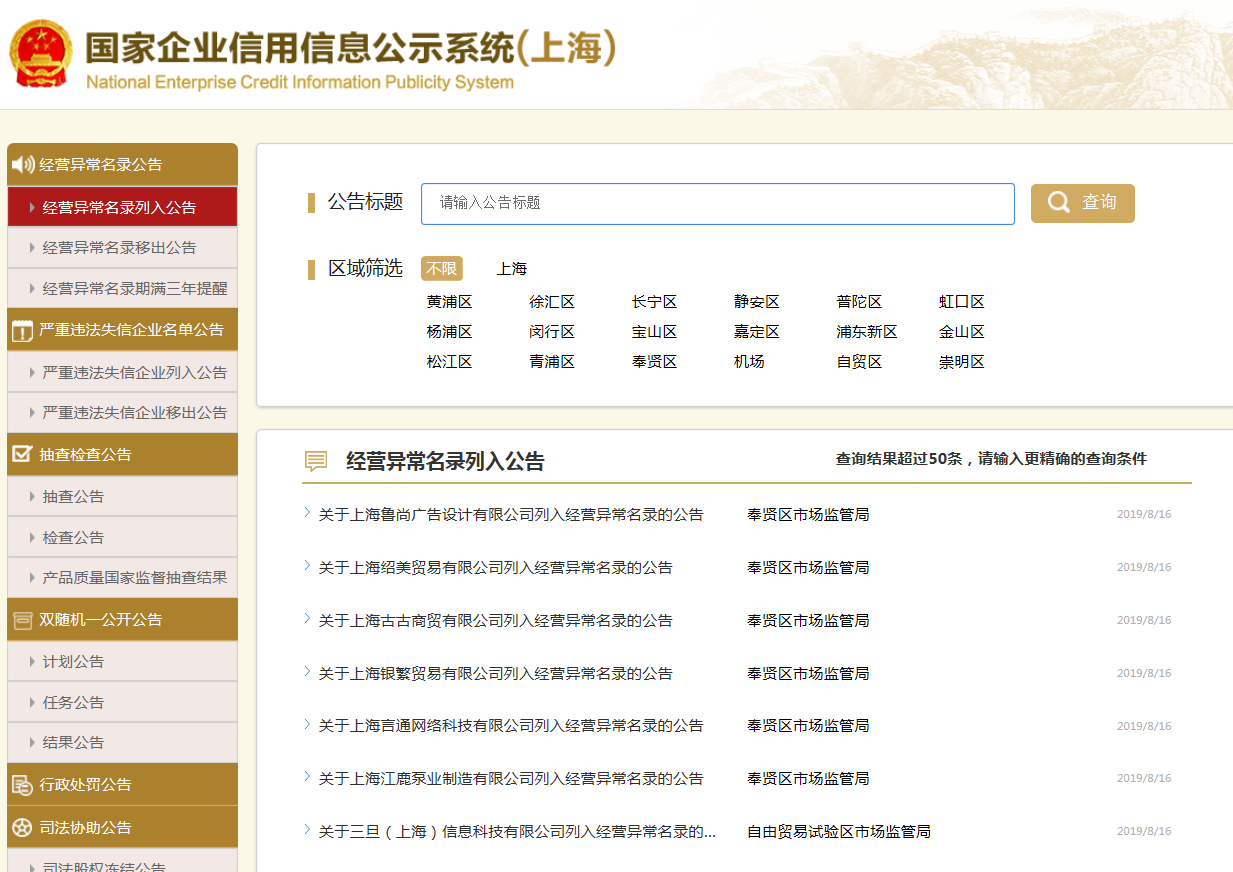1233x872 pixels.
Task: Open 结果公告 sidebar item
Action: (x=122, y=742)
